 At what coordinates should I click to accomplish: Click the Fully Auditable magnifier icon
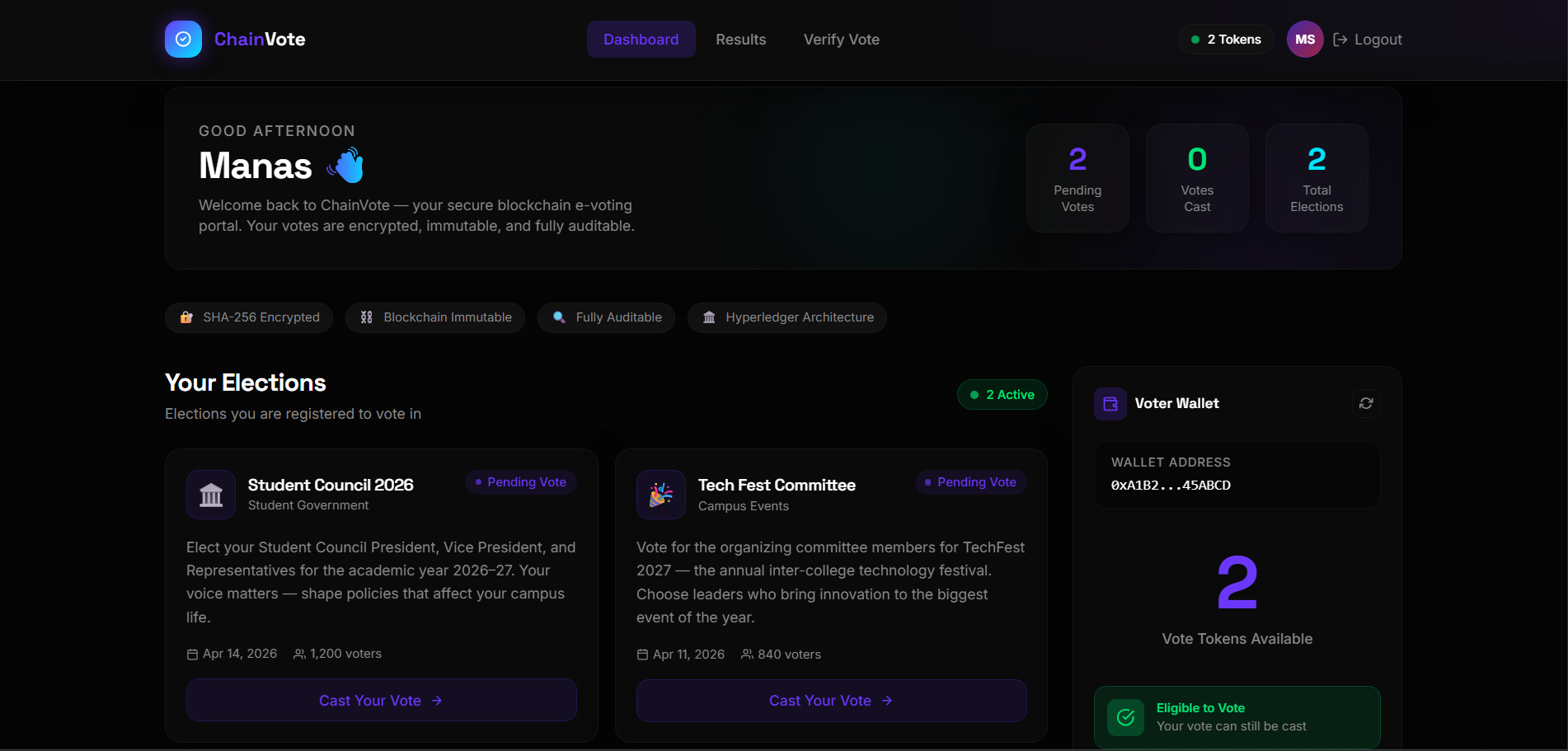tap(559, 317)
